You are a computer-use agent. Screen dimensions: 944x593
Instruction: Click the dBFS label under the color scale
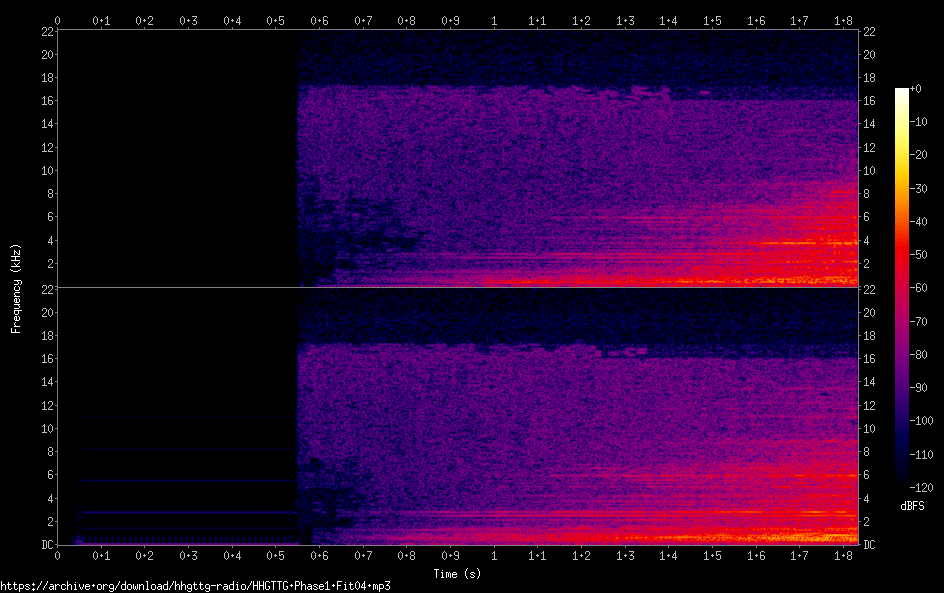point(912,506)
